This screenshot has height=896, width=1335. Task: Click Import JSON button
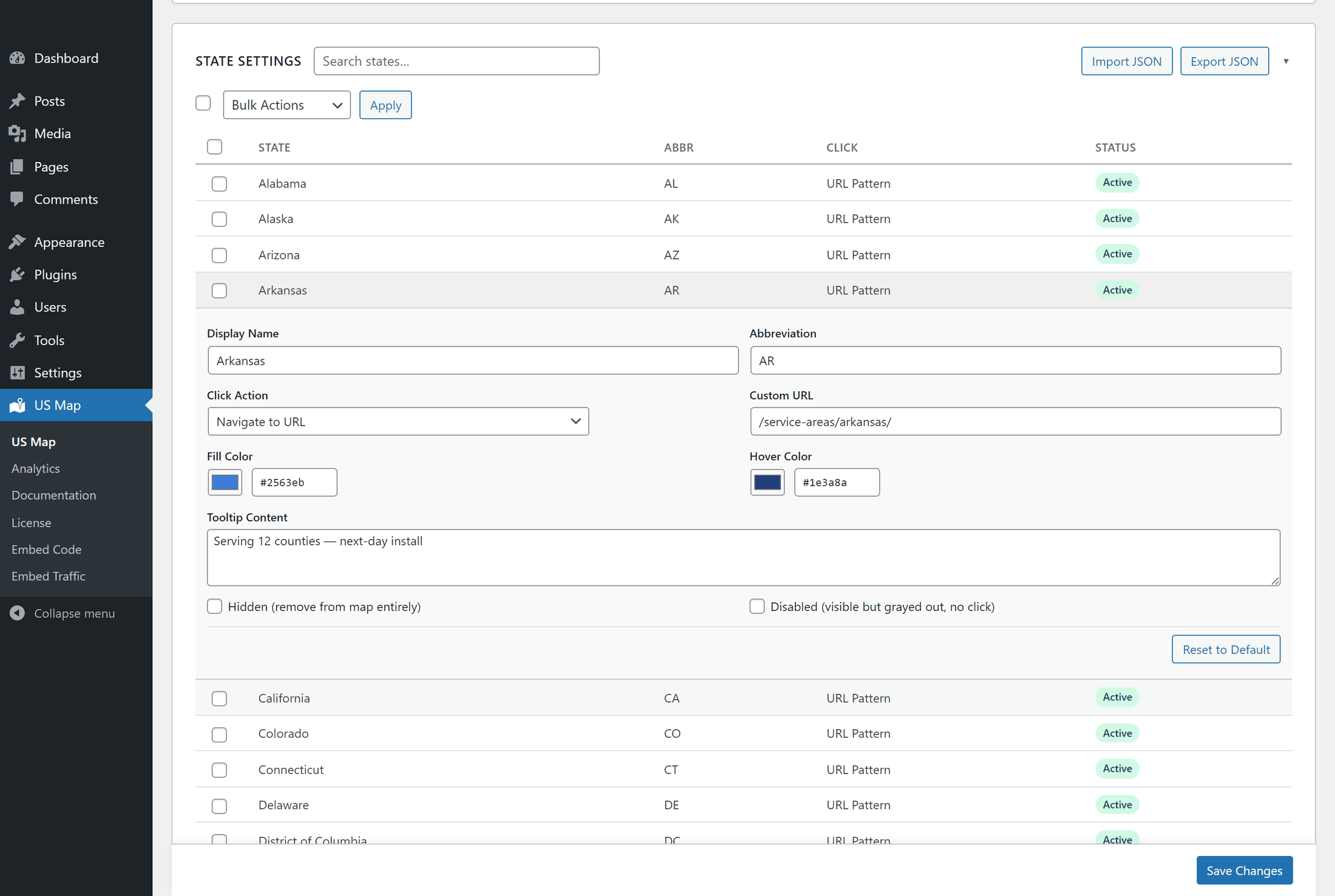1127,61
